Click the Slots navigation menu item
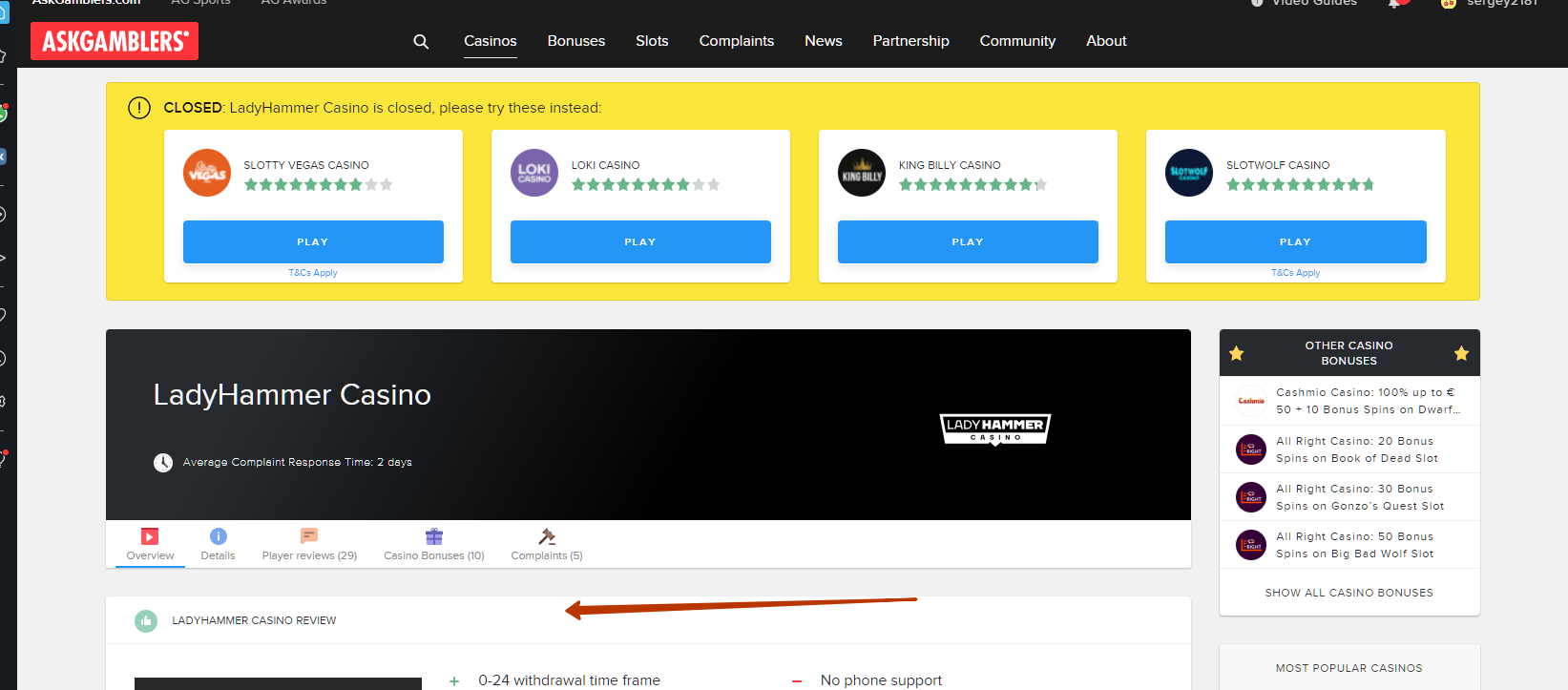The height and width of the screenshot is (690, 1568). (x=652, y=41)
